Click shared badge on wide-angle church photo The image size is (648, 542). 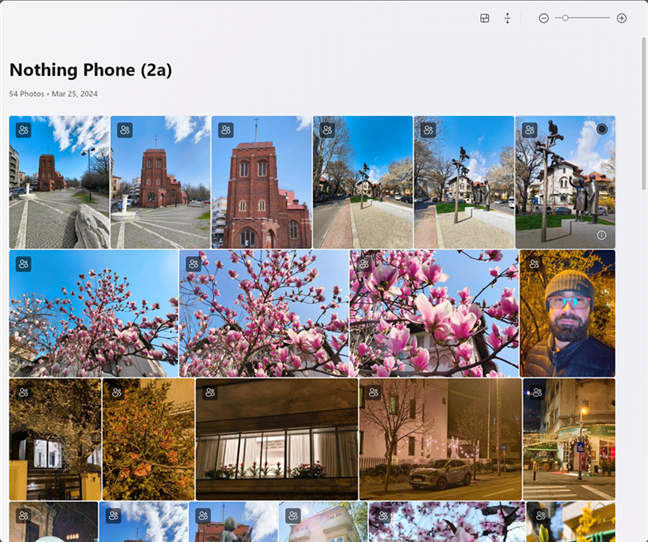coord(24,130)
